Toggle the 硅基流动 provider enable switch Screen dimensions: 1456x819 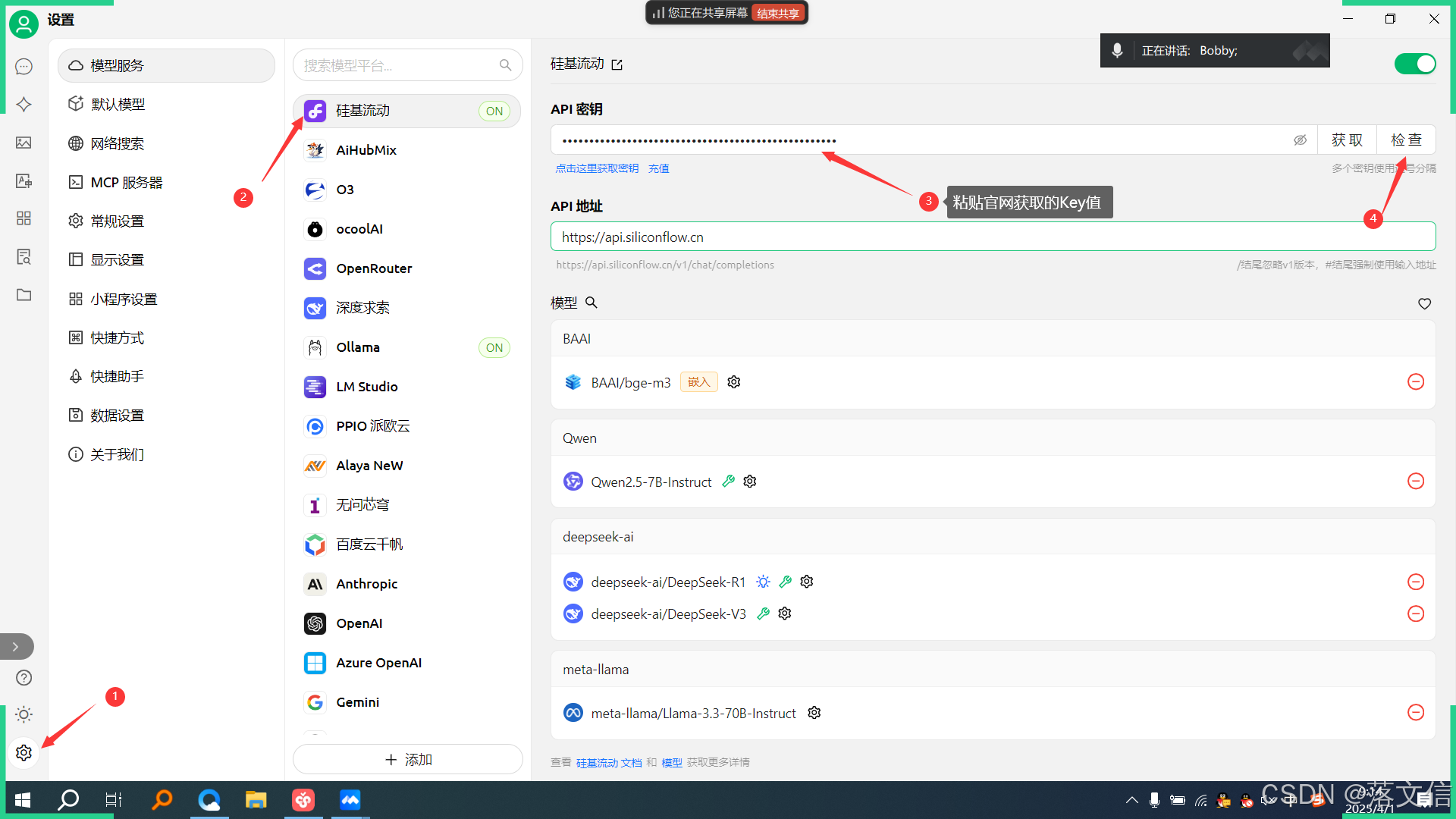pos(1414,64)
